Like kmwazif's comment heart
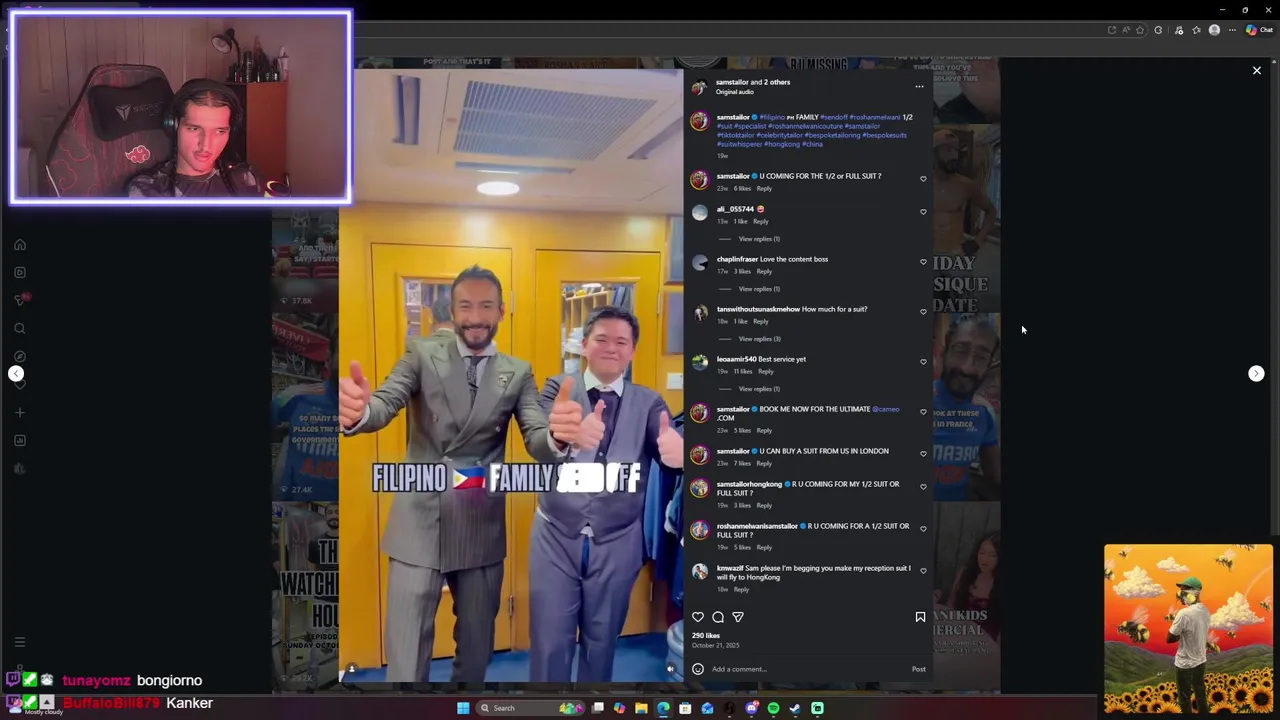The width and height of the screenshot is (1280, 720). [x=923, y=571]
